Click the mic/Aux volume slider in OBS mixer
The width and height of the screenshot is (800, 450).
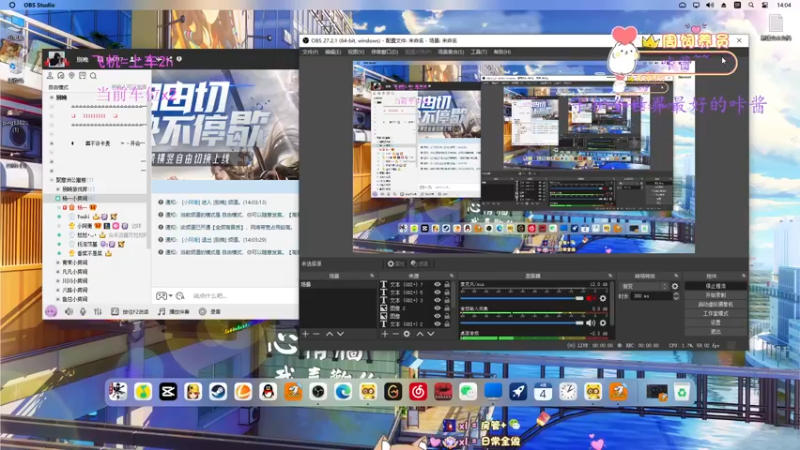522,298
